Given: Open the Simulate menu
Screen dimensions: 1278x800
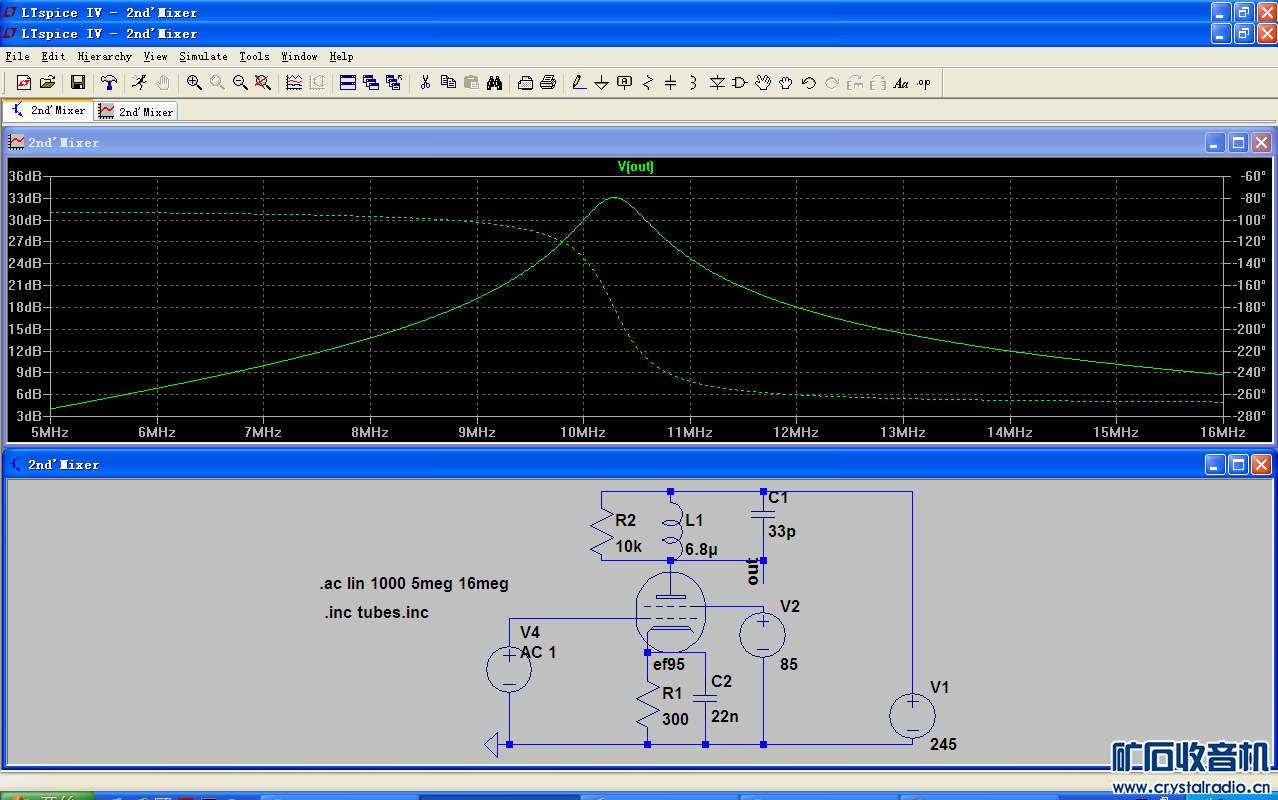Looking at the screenshot, I should [x=203, y=57].
